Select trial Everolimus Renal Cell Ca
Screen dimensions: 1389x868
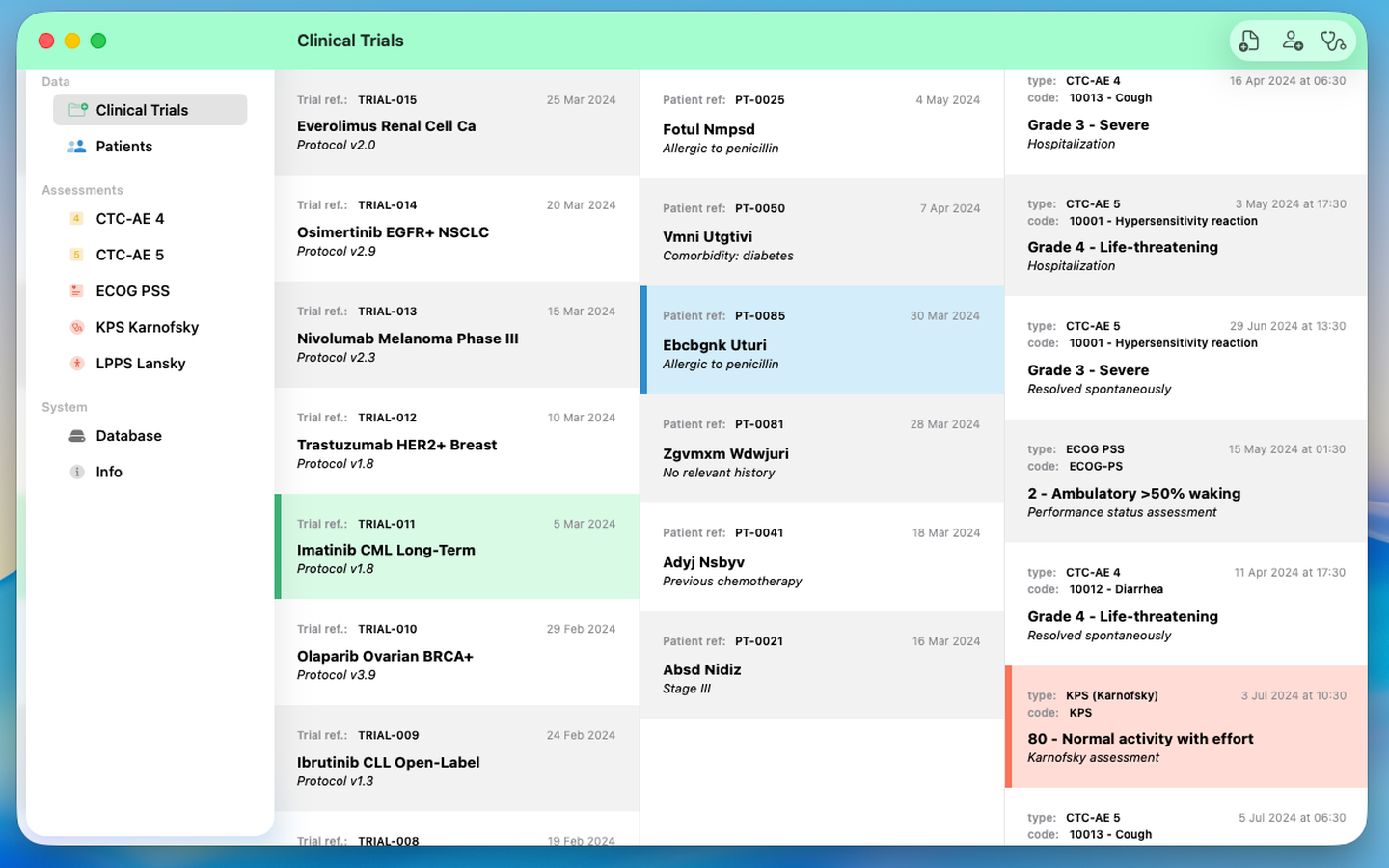[456, 122]
